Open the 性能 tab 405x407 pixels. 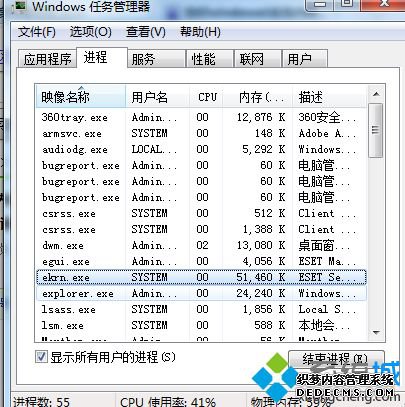[x=210, y=59]
